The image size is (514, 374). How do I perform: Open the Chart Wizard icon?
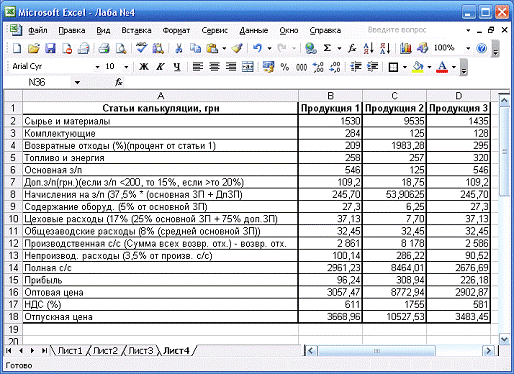(406, 48)
